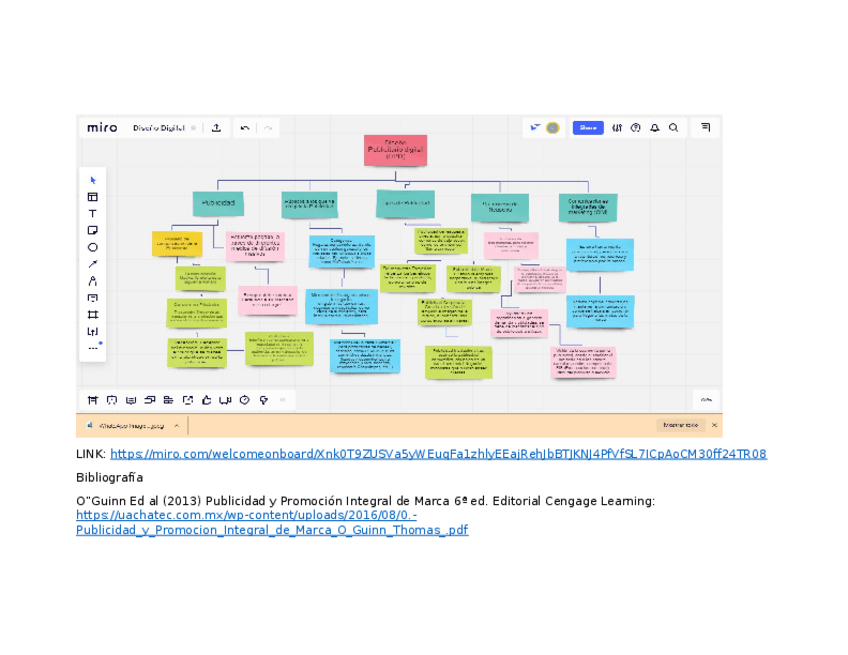This screenshot has width=848, height=655.
Task: Open the timer icon in bottom toolbar
Action: [244, 400]
